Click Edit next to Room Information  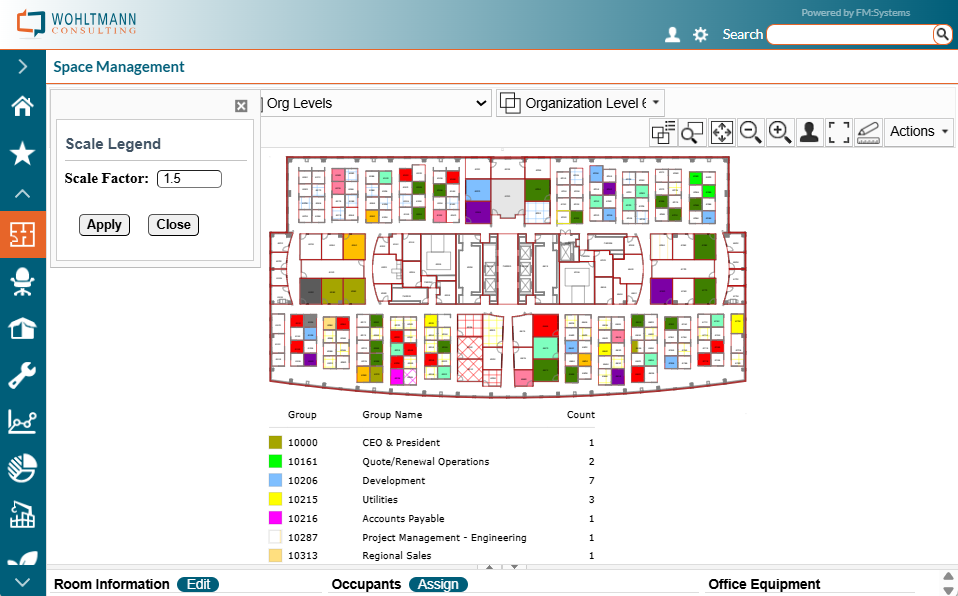tap(198, 585)
